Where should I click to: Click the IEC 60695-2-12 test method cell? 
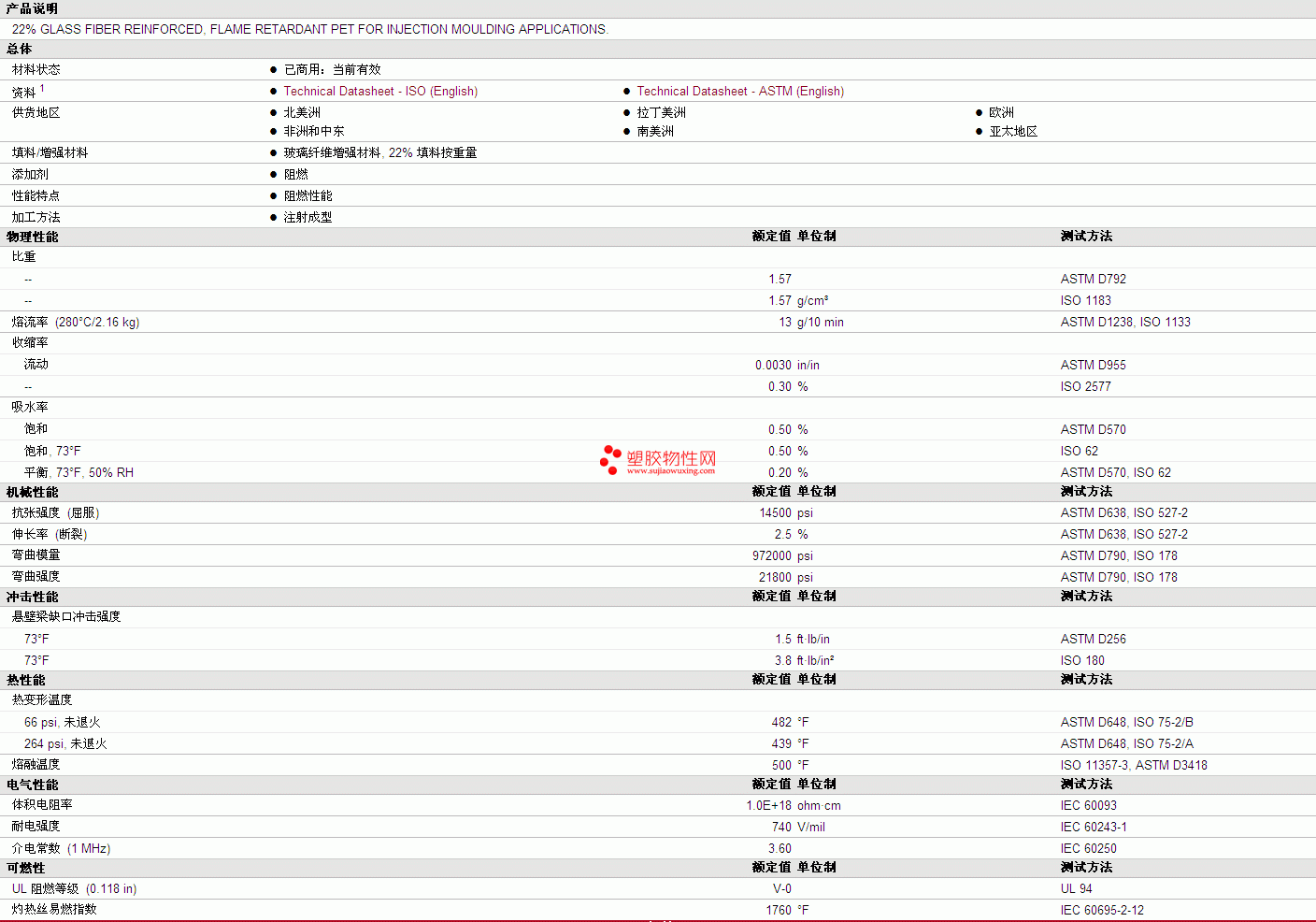tap(1103, 910)
